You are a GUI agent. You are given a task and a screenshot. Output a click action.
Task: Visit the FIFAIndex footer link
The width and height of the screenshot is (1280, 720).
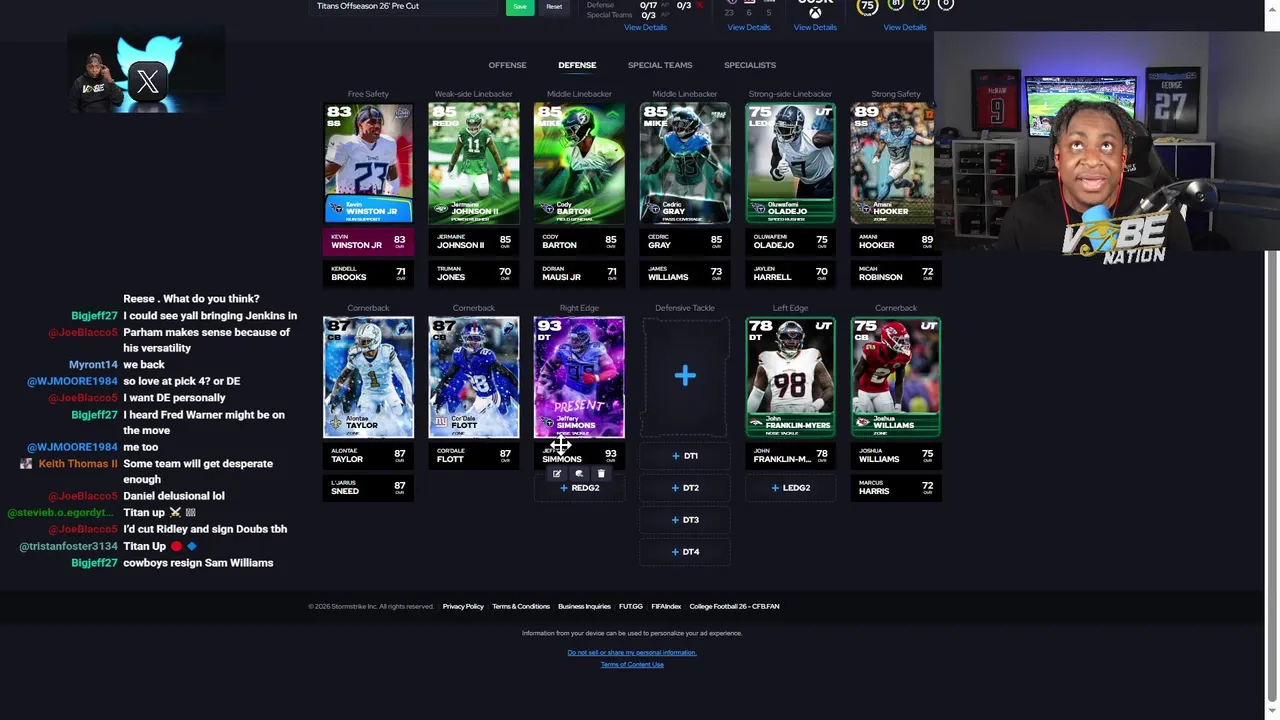click(666, 606)
